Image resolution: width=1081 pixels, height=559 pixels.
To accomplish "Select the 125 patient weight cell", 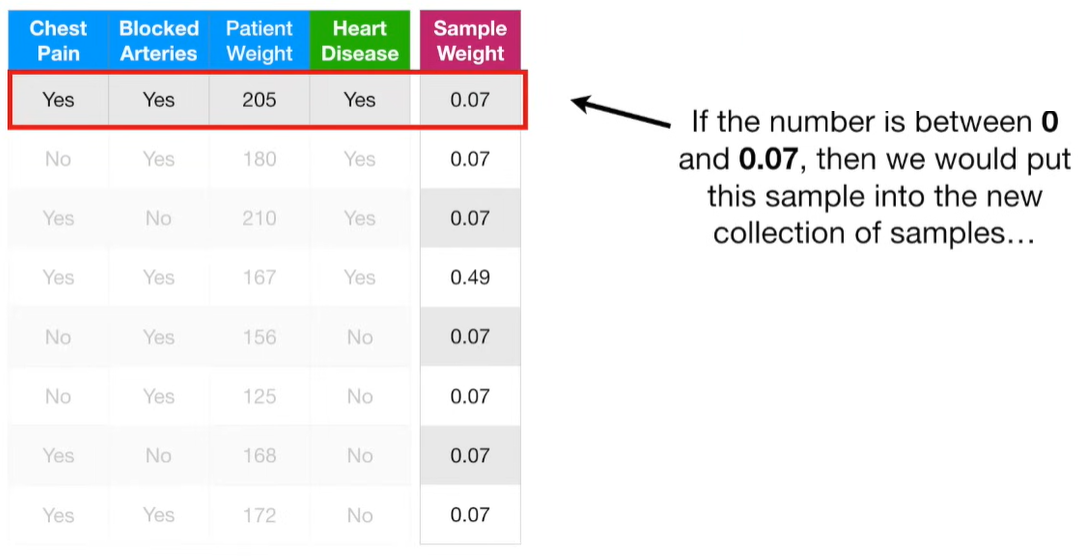I will coord(259,397).
